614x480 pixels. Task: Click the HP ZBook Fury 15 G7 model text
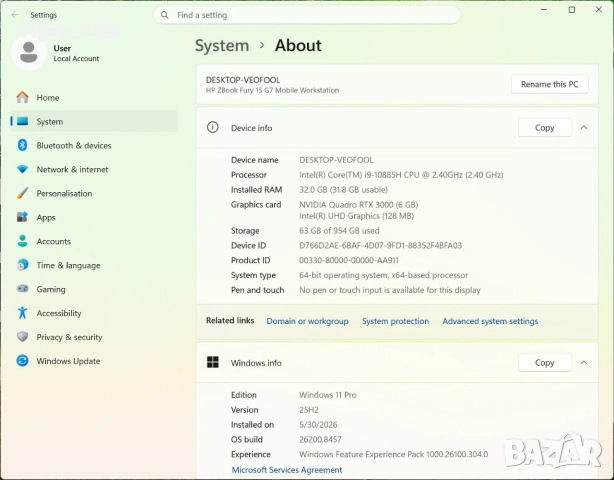[x=272, y=90]
